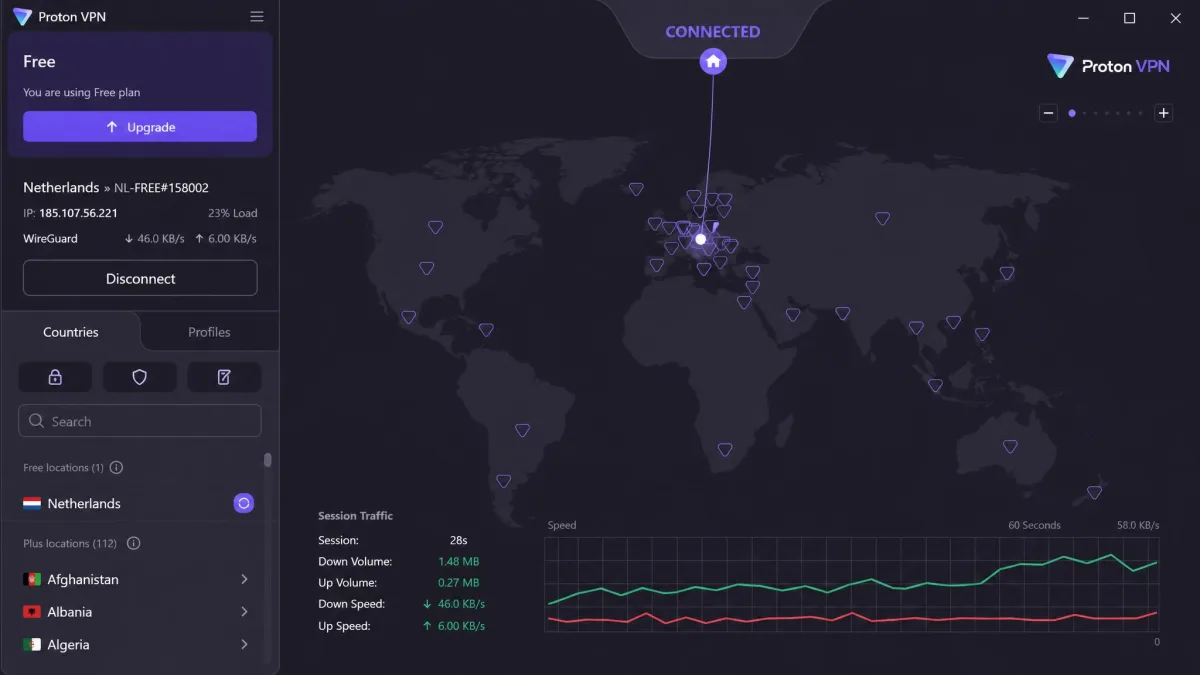The width and height of the screenshot is (1200, 675).
Task: Click the server marker in Australia
Action: pyautogui.click(x=1010, y=447)
